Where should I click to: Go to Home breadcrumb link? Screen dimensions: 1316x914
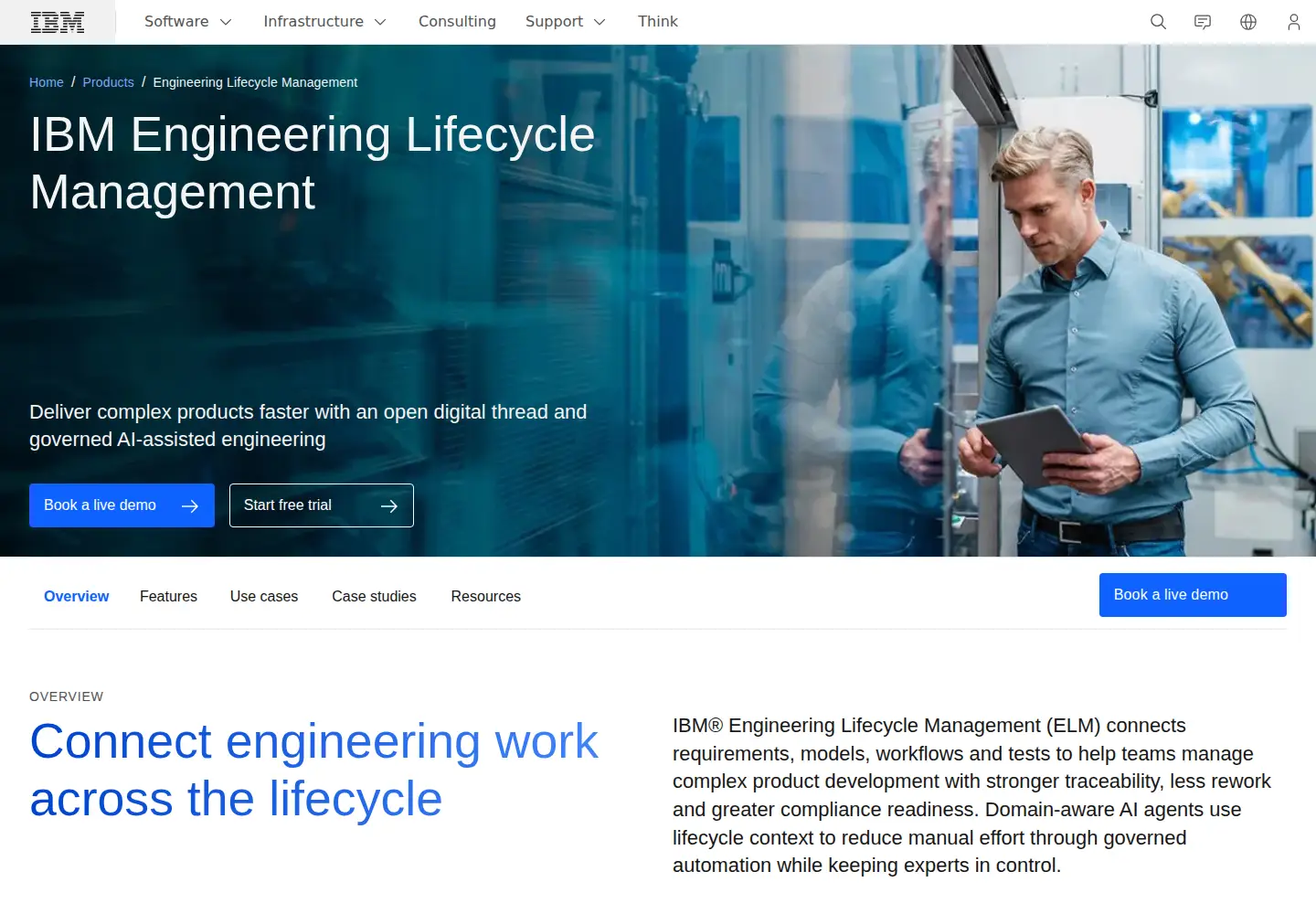pos(47,82)
